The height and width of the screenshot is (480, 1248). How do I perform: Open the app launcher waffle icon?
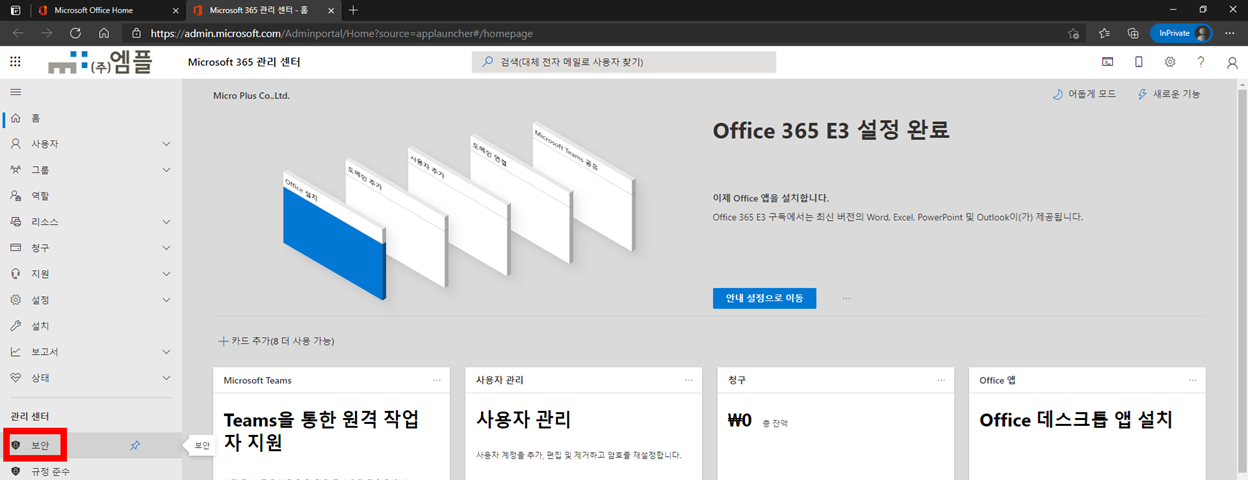click(x=15, y=62)
